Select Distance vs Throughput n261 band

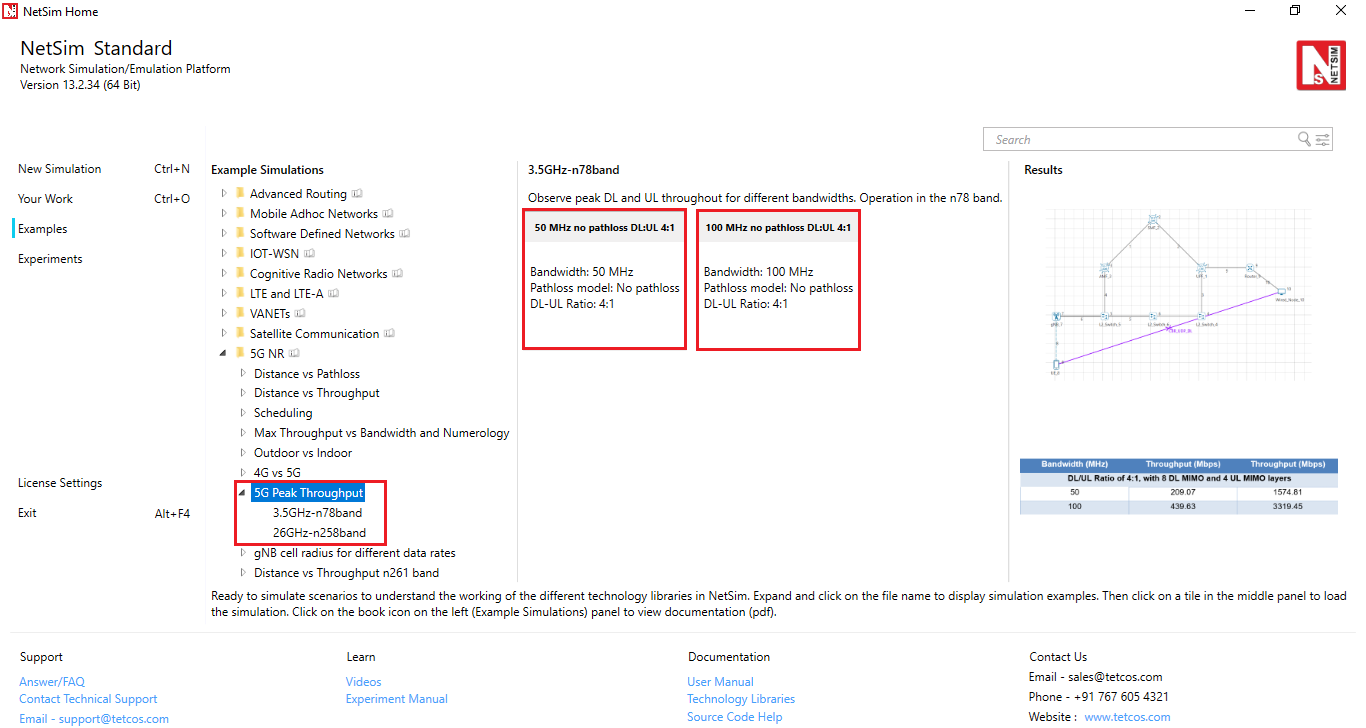[346, 573]
